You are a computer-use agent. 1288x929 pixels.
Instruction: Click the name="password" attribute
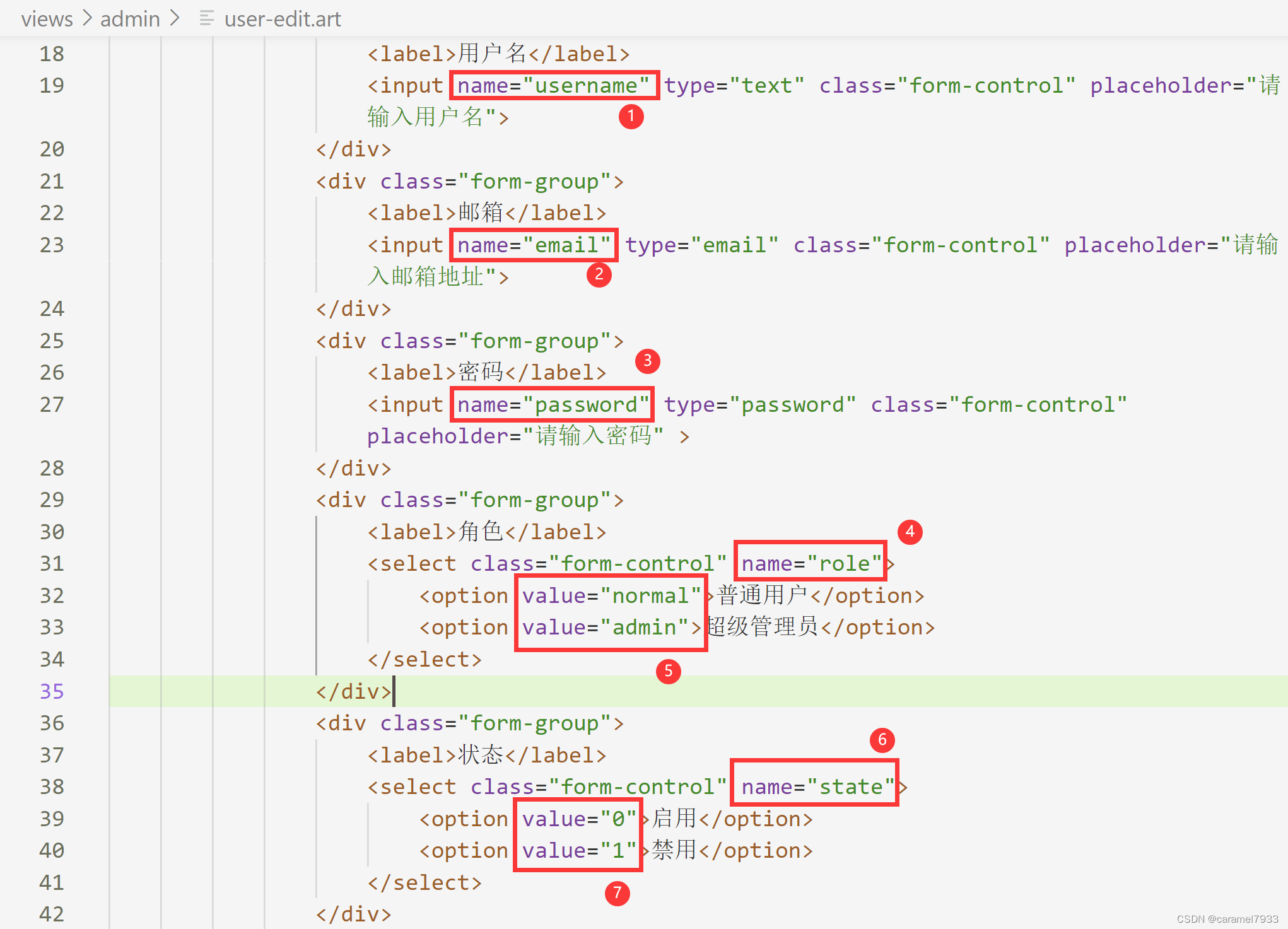point(553,405)
